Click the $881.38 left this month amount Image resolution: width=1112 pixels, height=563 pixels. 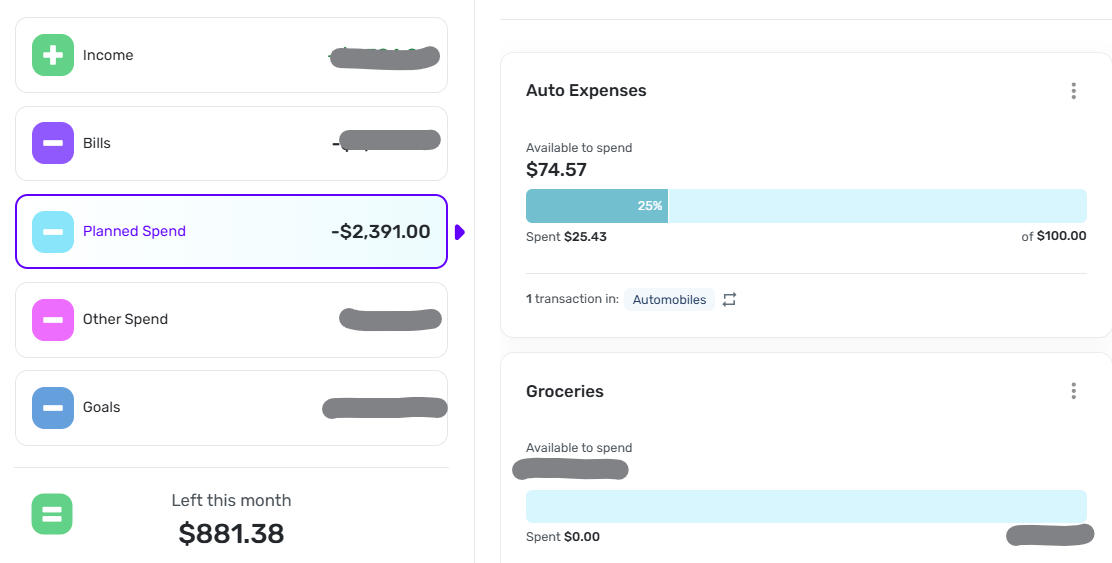(231, 534)
